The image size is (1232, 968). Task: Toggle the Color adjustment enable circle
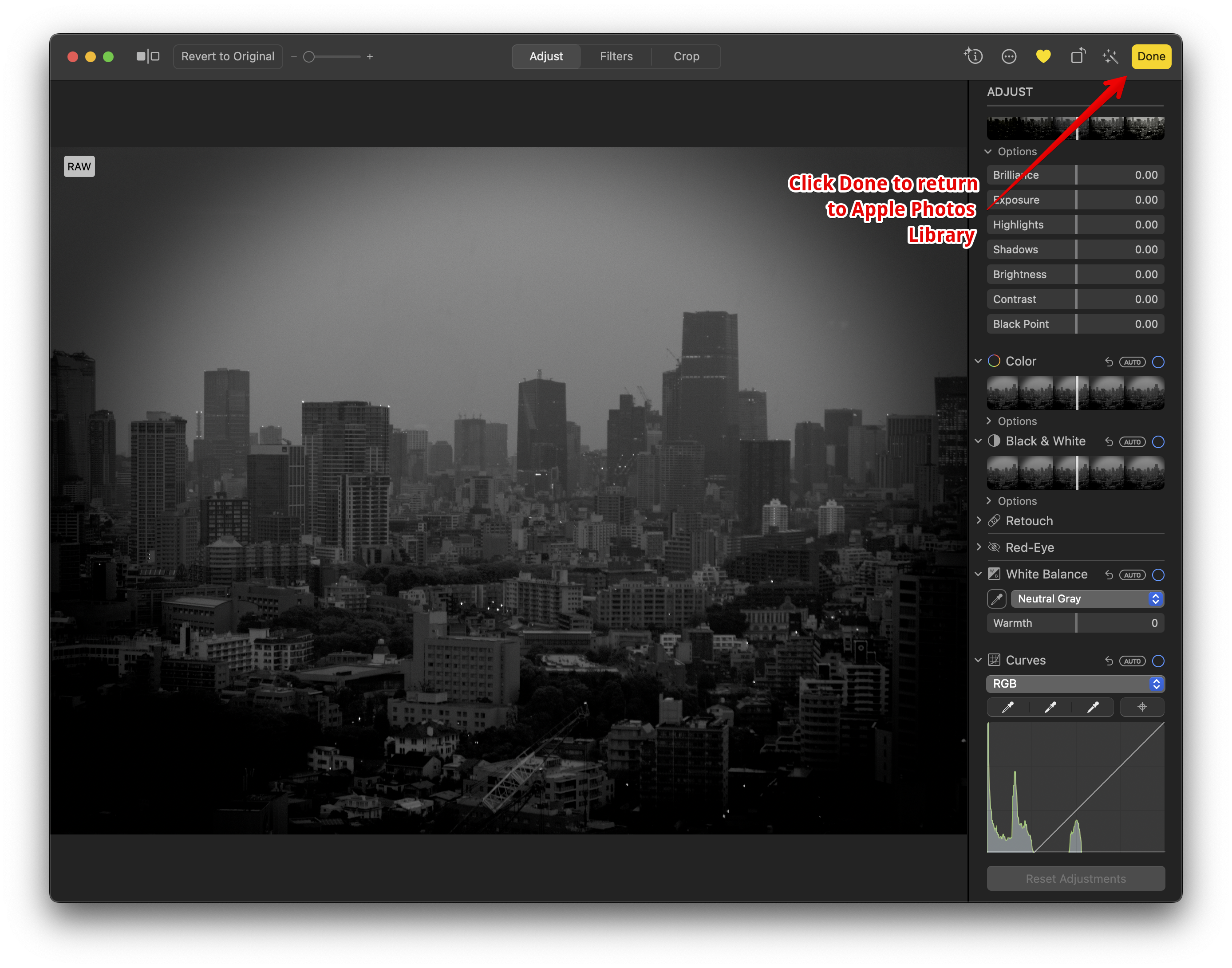[x=1158, y=362]
